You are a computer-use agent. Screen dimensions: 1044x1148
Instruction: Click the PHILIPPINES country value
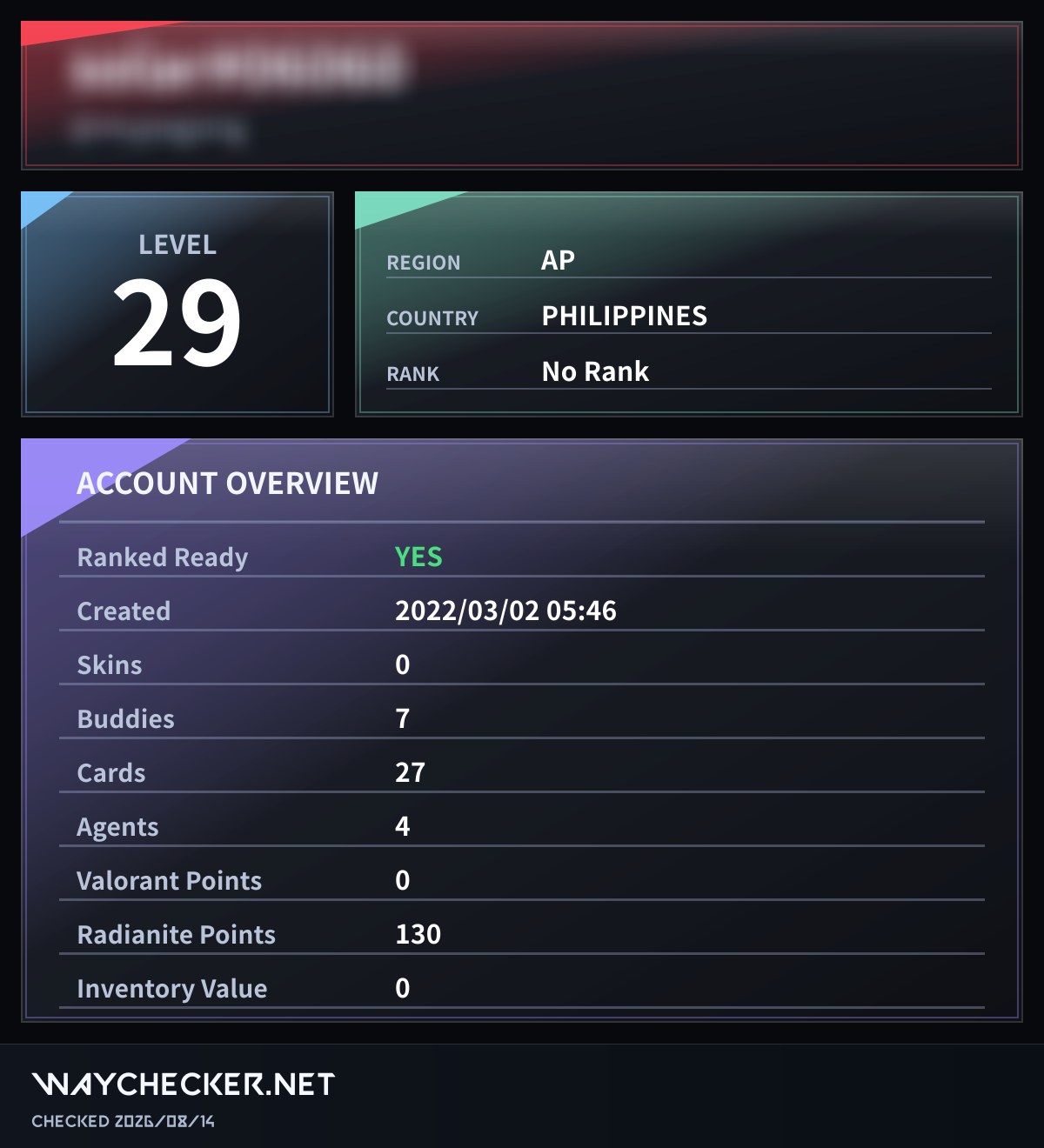[x=625, y=316]
